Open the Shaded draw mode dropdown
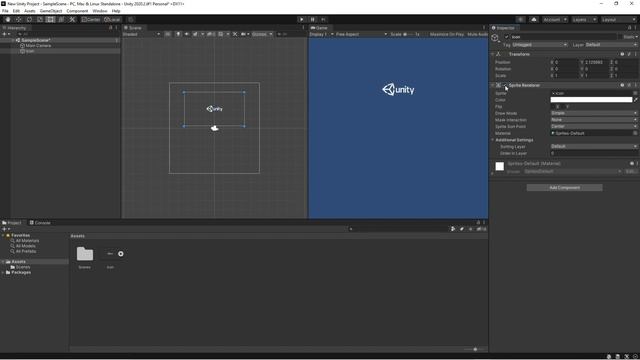Image resolution: width=640 pixels, height=360 pixels. pyautogui.click(x=141, y=34)
